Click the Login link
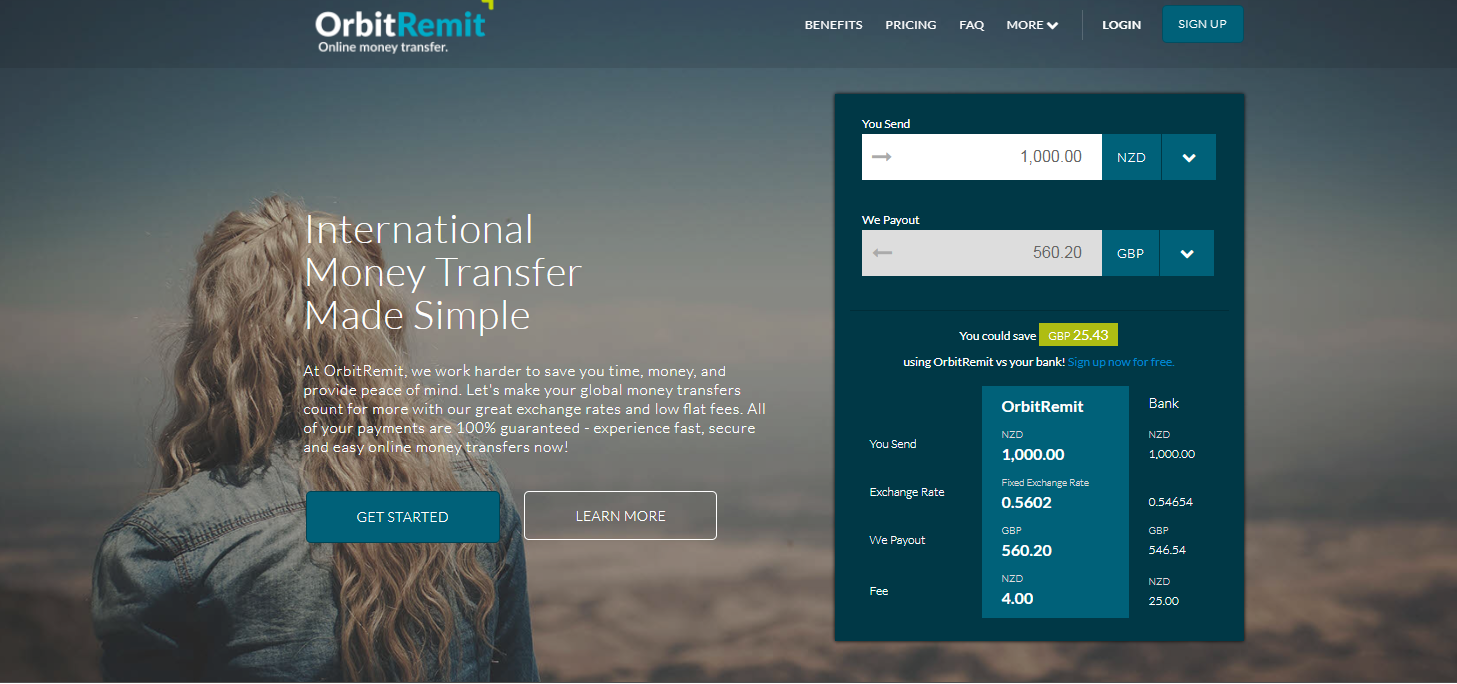 point(1121,25)
